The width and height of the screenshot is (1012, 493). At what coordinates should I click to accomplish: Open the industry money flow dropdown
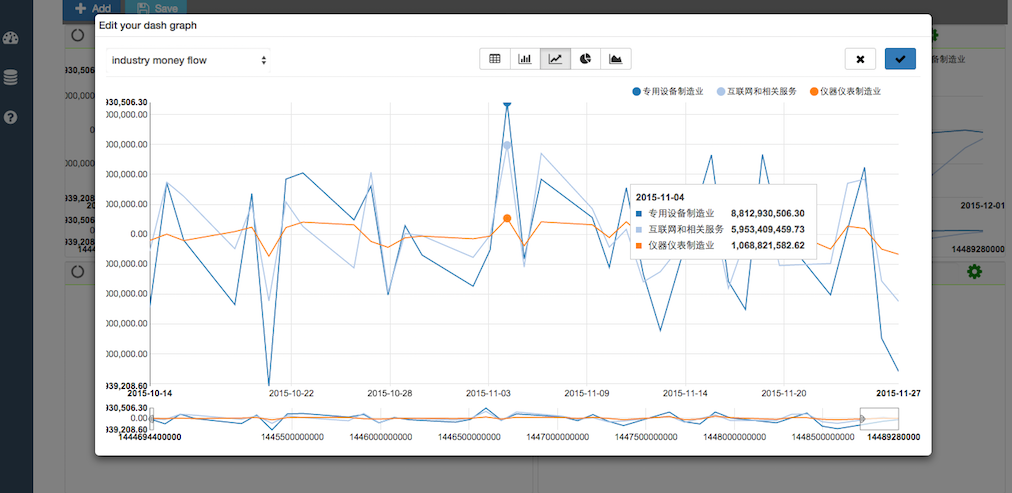(x=188, y=60)
